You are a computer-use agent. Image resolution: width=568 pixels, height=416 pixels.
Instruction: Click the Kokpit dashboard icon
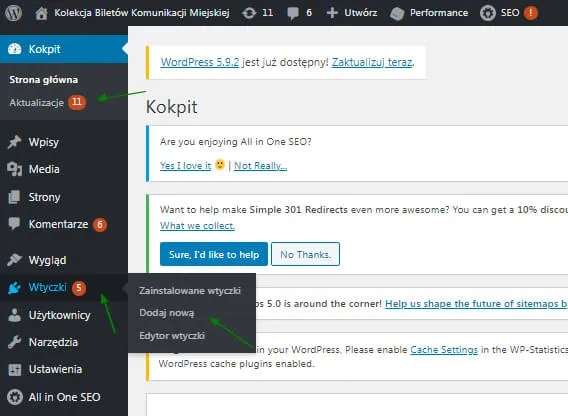point(14,49)
